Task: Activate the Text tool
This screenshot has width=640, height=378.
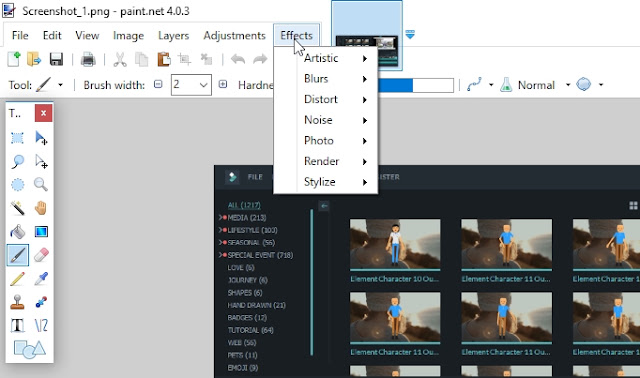Action: click(x=18, y=325)
